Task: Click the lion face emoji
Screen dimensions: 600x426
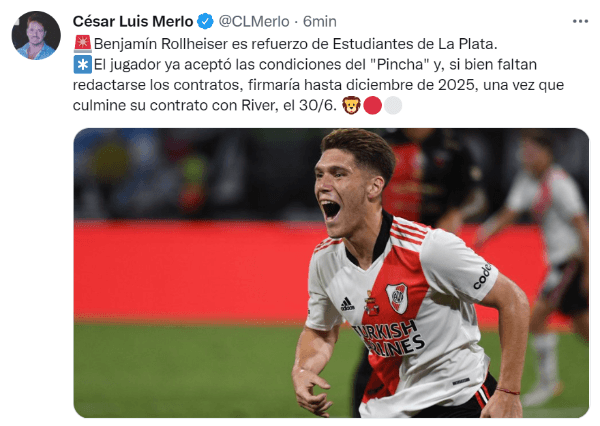Action: pos(351,105)
